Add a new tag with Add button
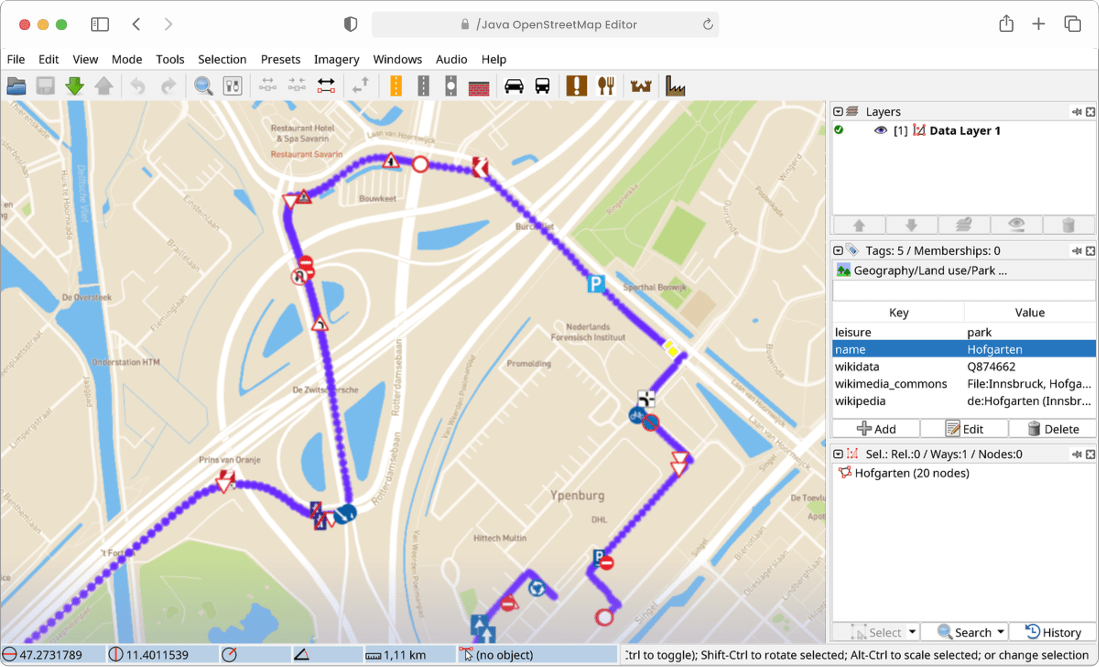 click(x=875, y=429)
